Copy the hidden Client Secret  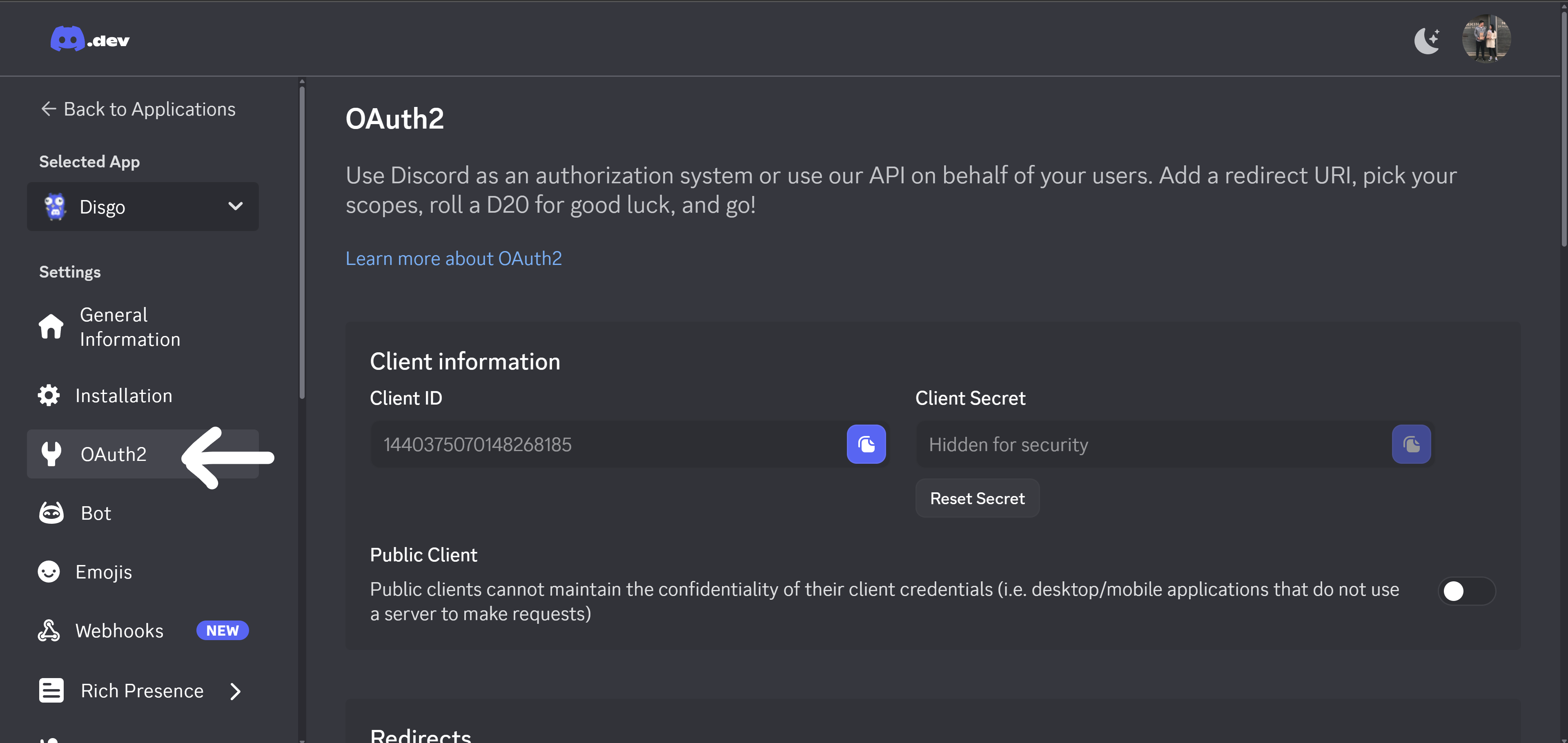[x=1411, y=444]
